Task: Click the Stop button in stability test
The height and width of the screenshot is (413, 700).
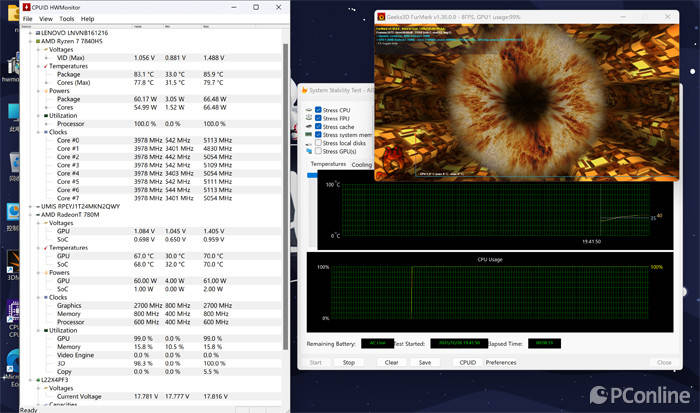Action: pyautogui.click(x=349, y=363)
